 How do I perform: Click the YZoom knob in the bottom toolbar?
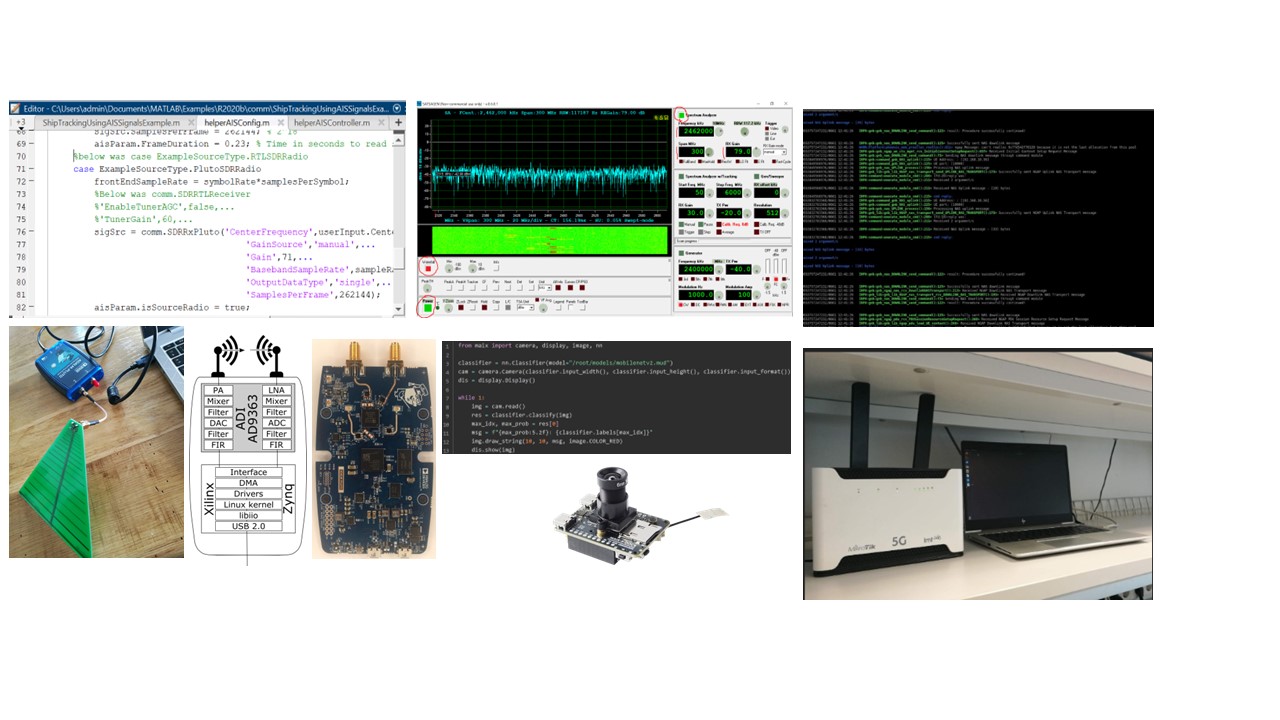pyautogui.click(x=449, y=308)
